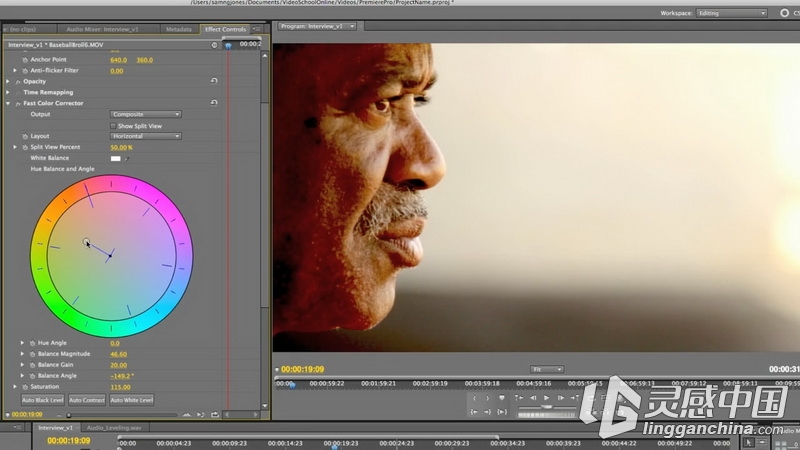Expand the Balance Magnitude property
The width and height of the screenshot is (800, 450).
click(22, 354)
